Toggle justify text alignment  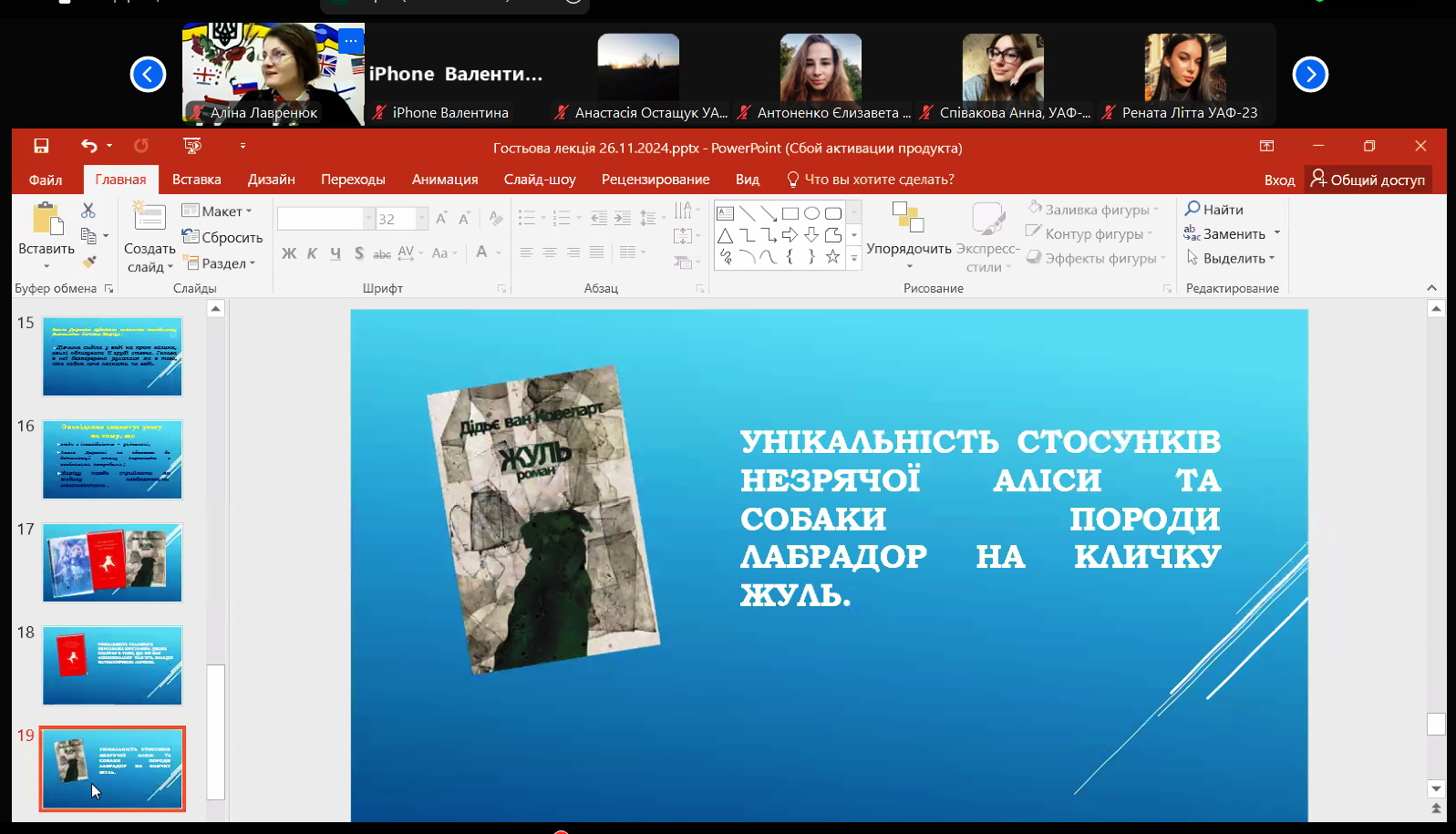pyautogui.click(x=596, y=252)
